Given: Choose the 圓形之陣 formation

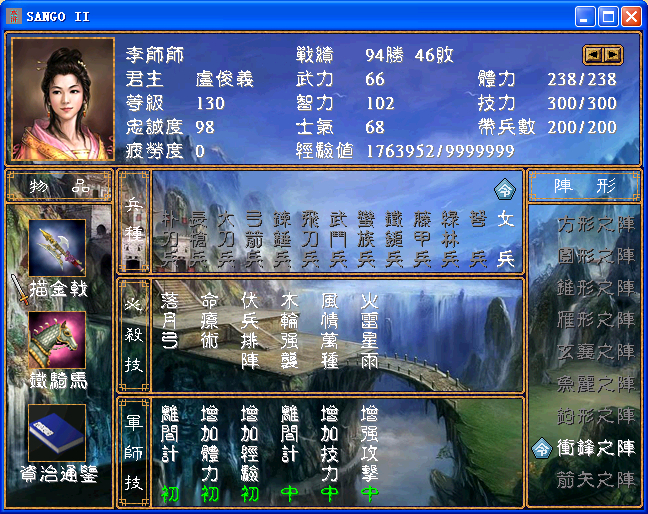Looking at the screenshot, I should [x=596, y=256].
